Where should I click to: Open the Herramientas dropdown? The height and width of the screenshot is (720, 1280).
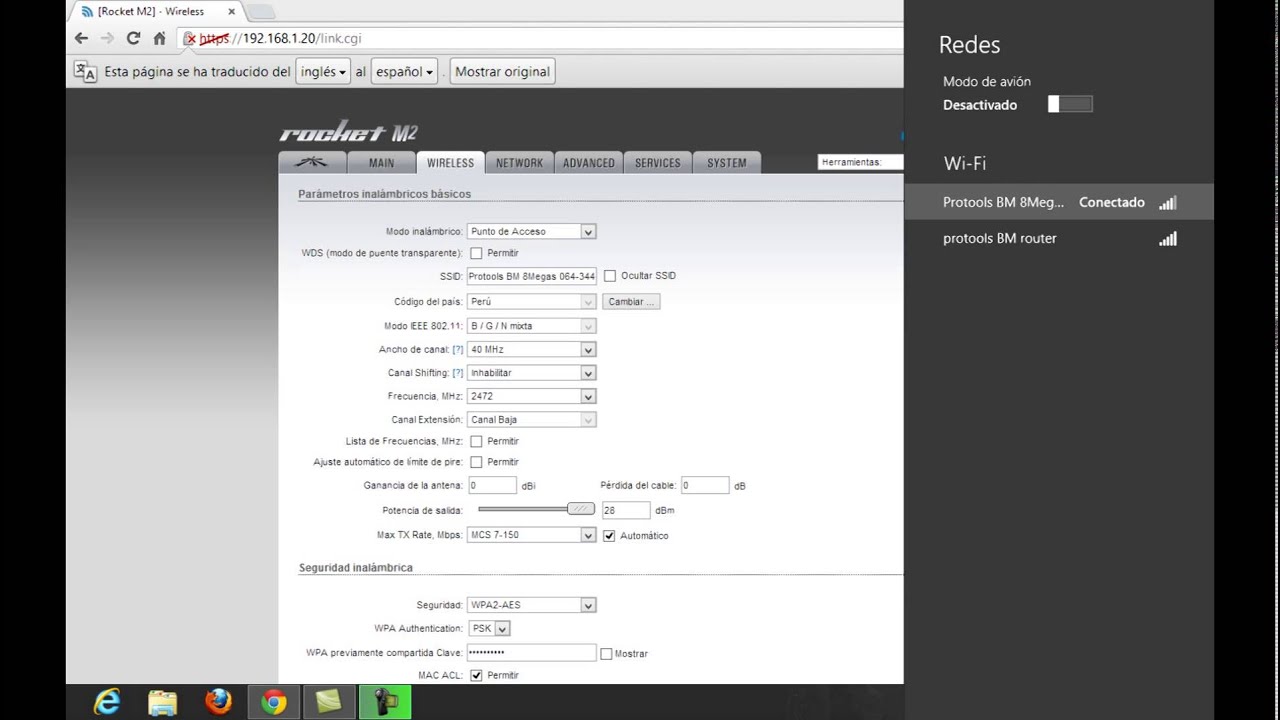click(x=860, y=162)
